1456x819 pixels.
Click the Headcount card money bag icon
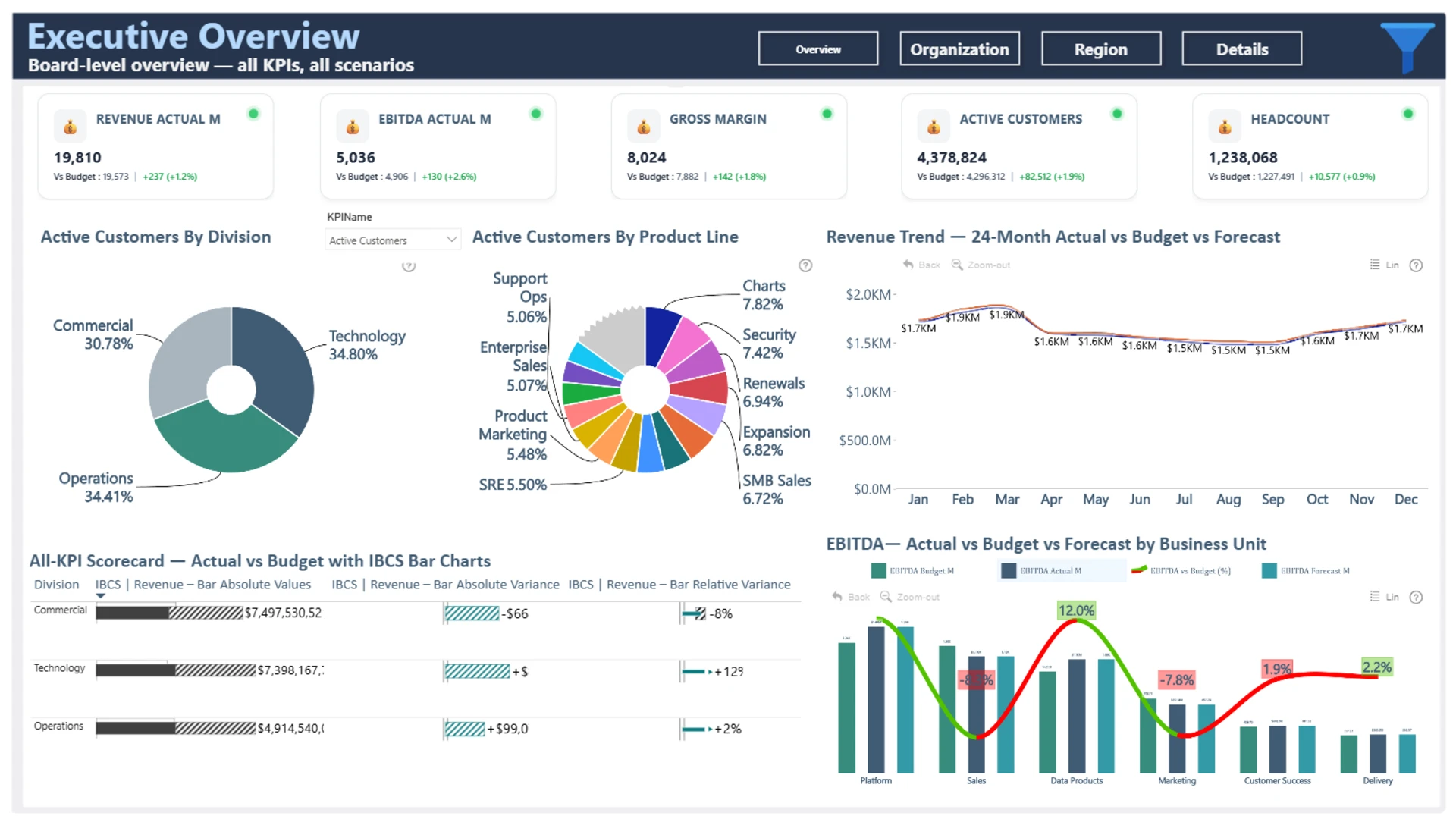click(1225, 127)
